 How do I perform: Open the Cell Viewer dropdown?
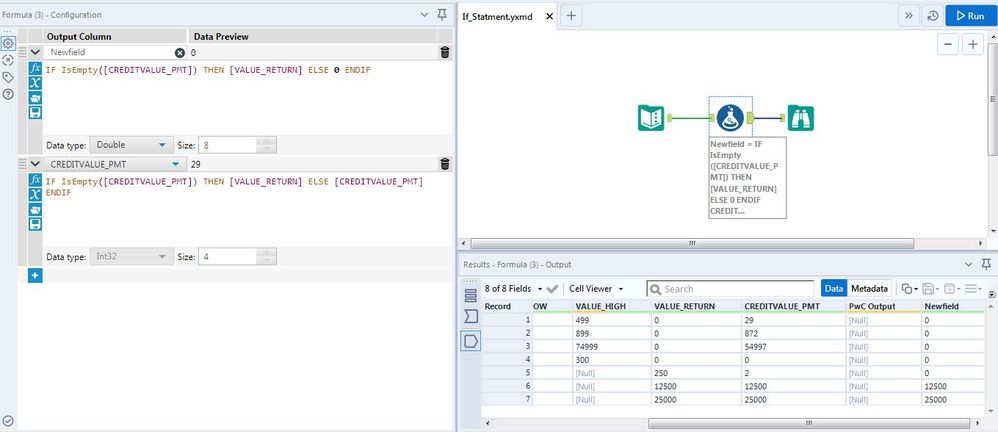coord(596,288)
